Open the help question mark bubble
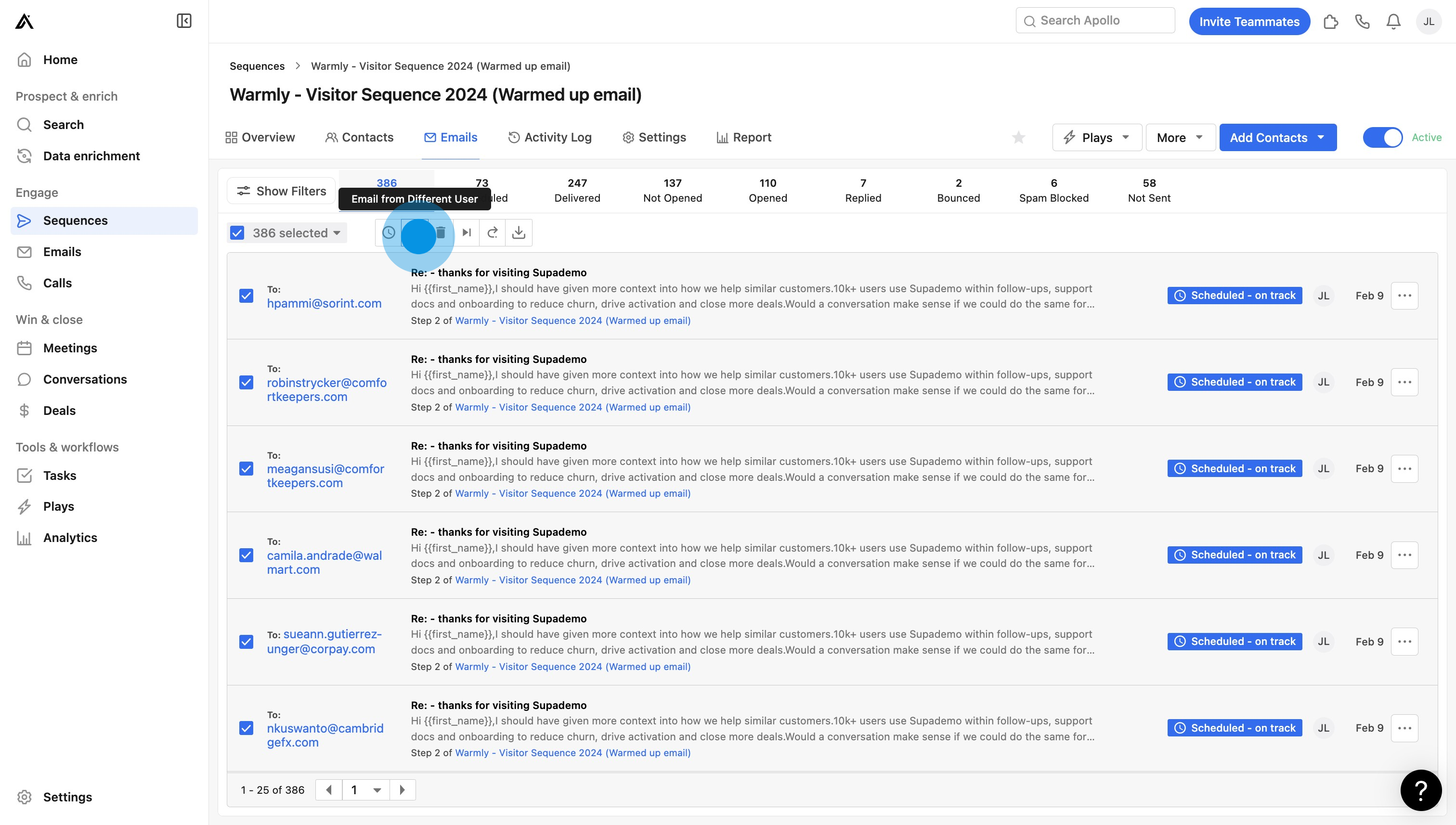 [1420, 790]
